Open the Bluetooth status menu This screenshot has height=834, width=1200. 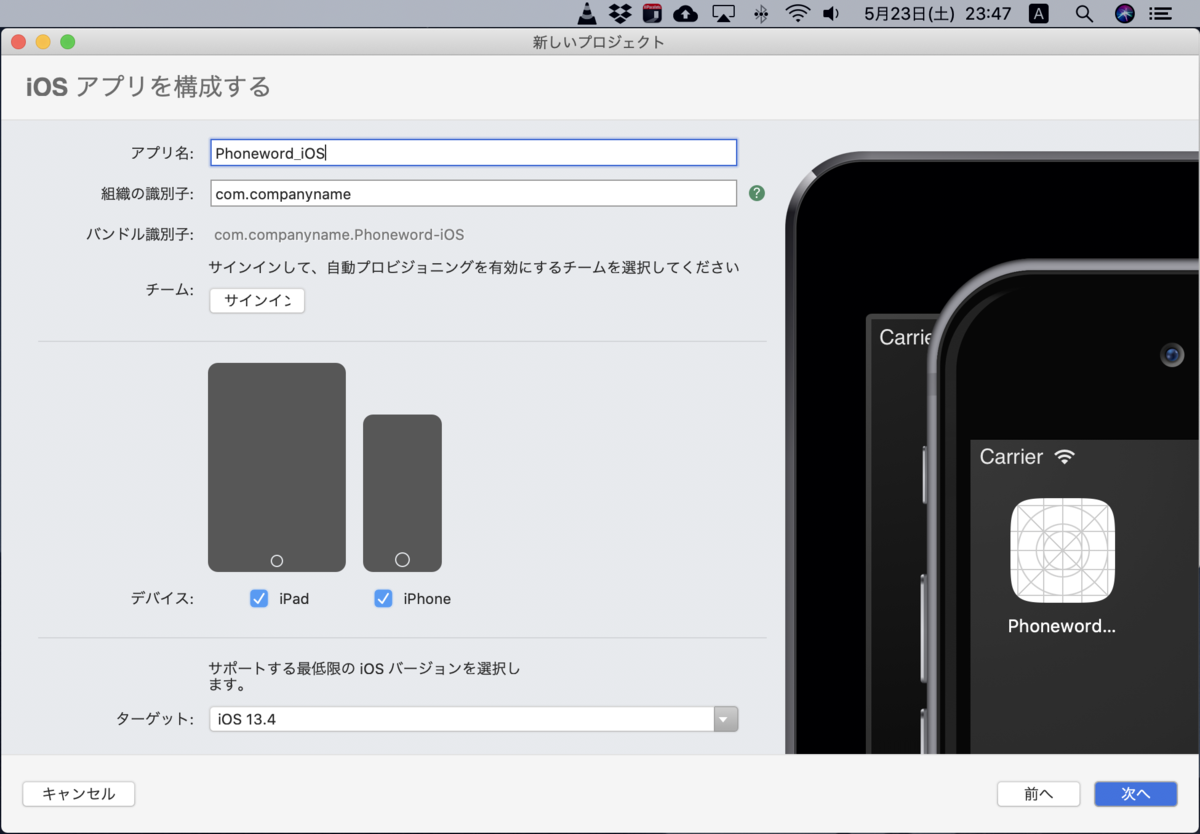coord(760,14)
